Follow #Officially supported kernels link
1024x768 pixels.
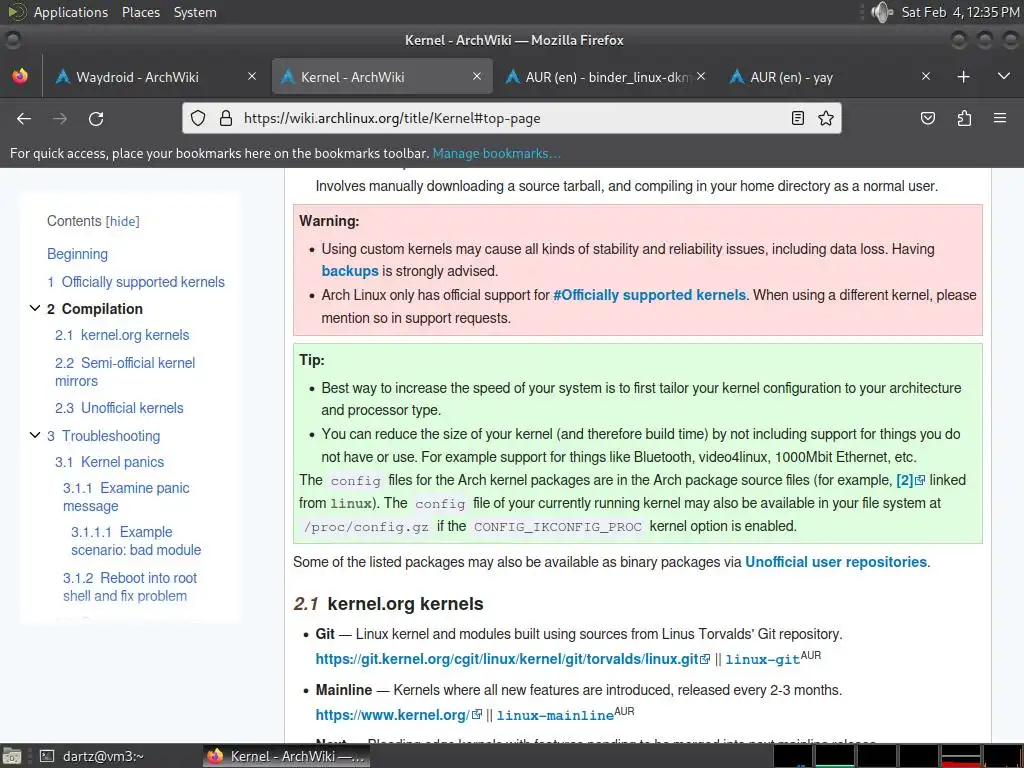pyautogui.click(x=649, y=295)
